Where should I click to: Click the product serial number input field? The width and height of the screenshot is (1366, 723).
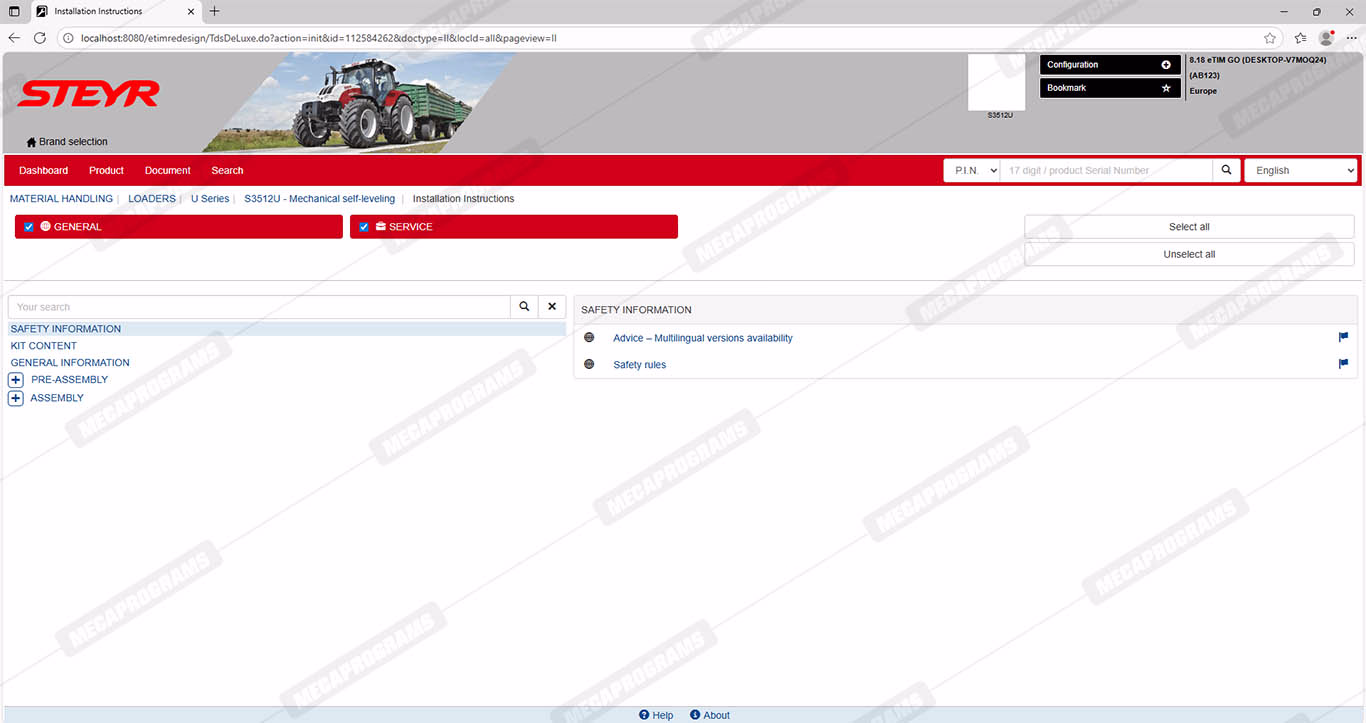click(1105, 171)
